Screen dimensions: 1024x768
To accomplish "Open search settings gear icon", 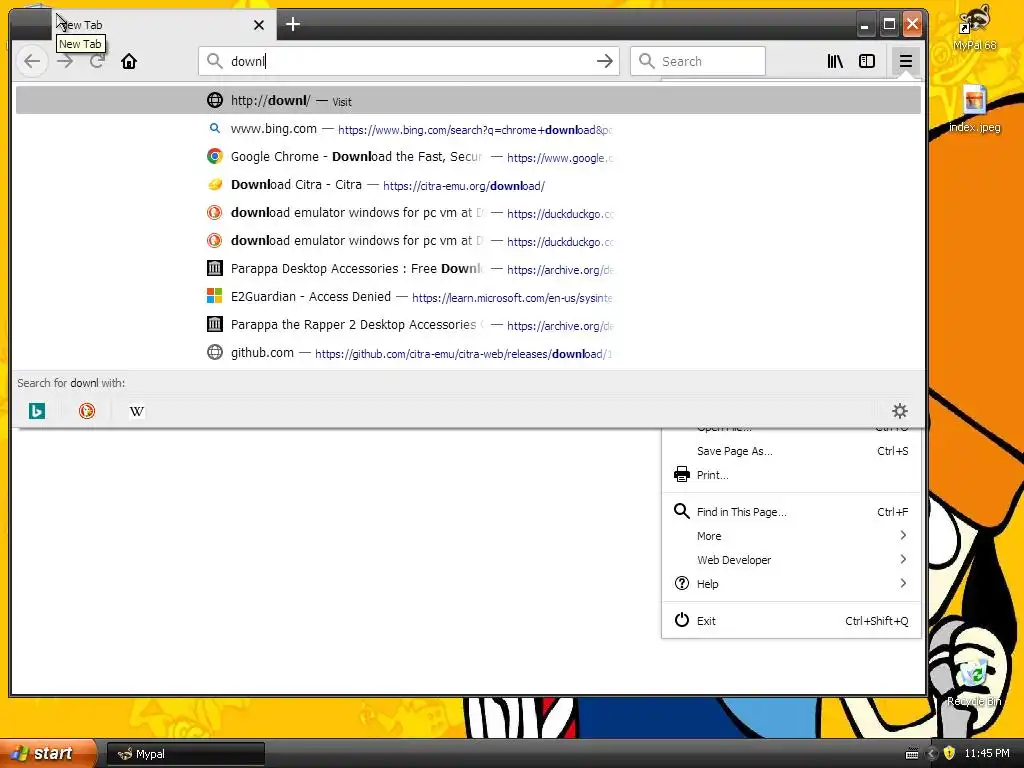I will [900, 411].
